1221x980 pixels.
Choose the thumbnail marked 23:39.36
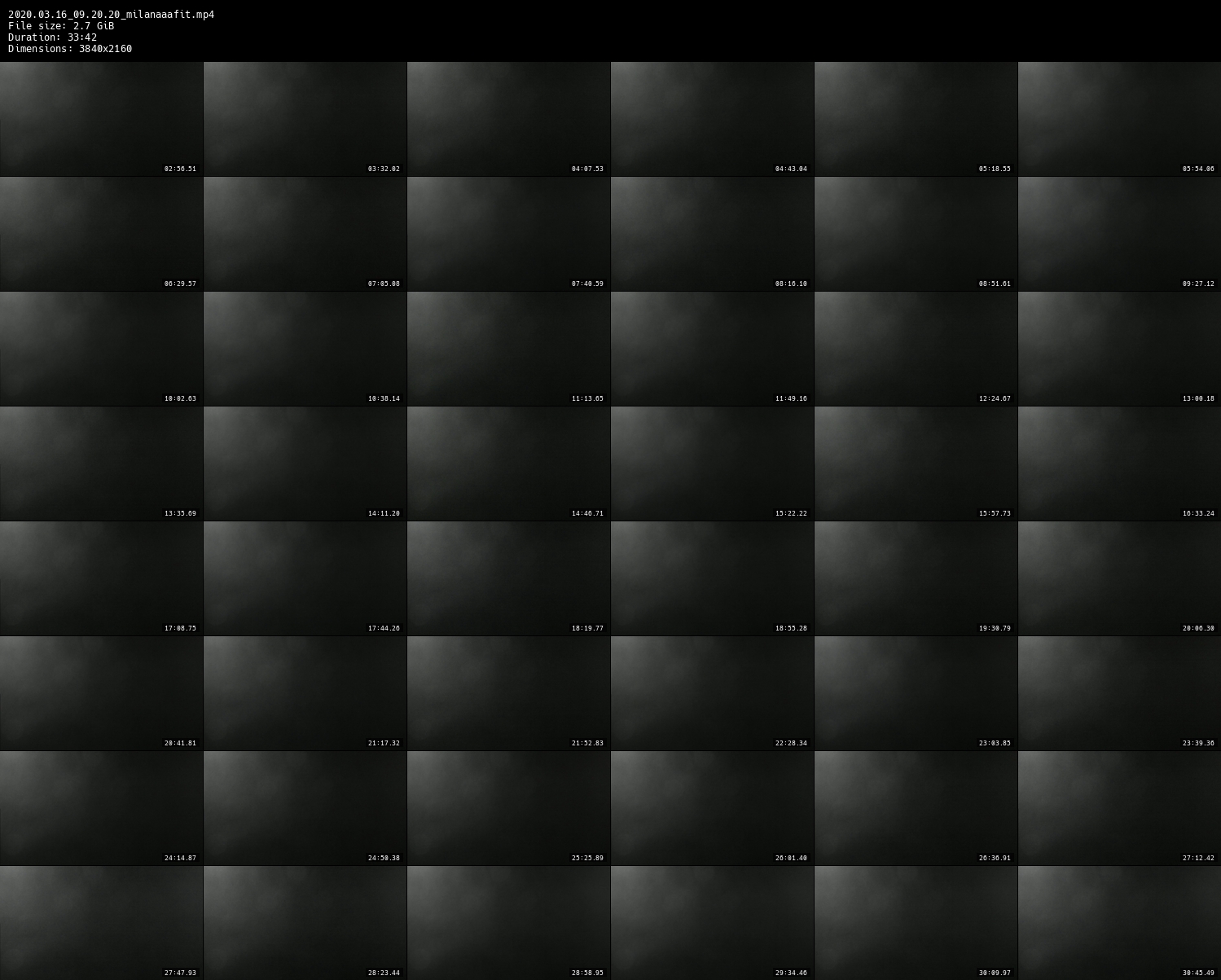tap(1119, 693)
